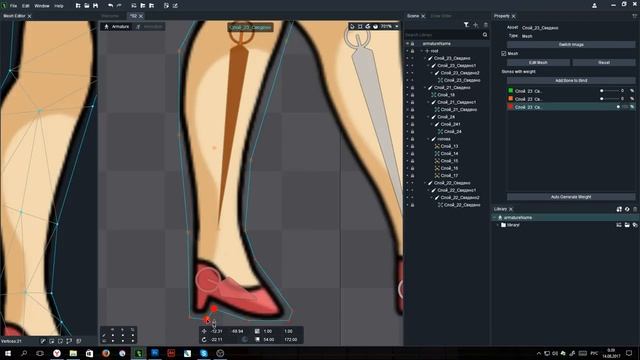Screen dimensions: 640x360
Task: Click the add plus icon in Scene panel
Action: pos(476,25)
